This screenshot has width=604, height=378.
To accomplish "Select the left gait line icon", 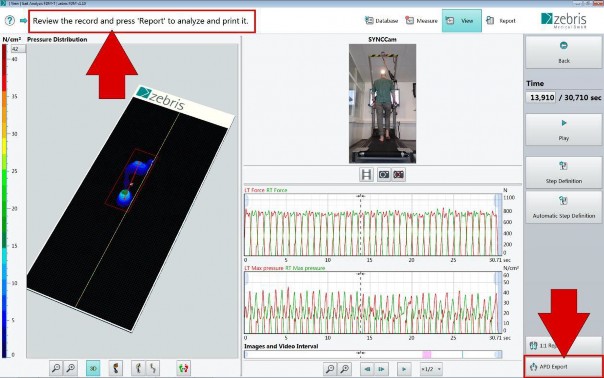I will [138, 368].
